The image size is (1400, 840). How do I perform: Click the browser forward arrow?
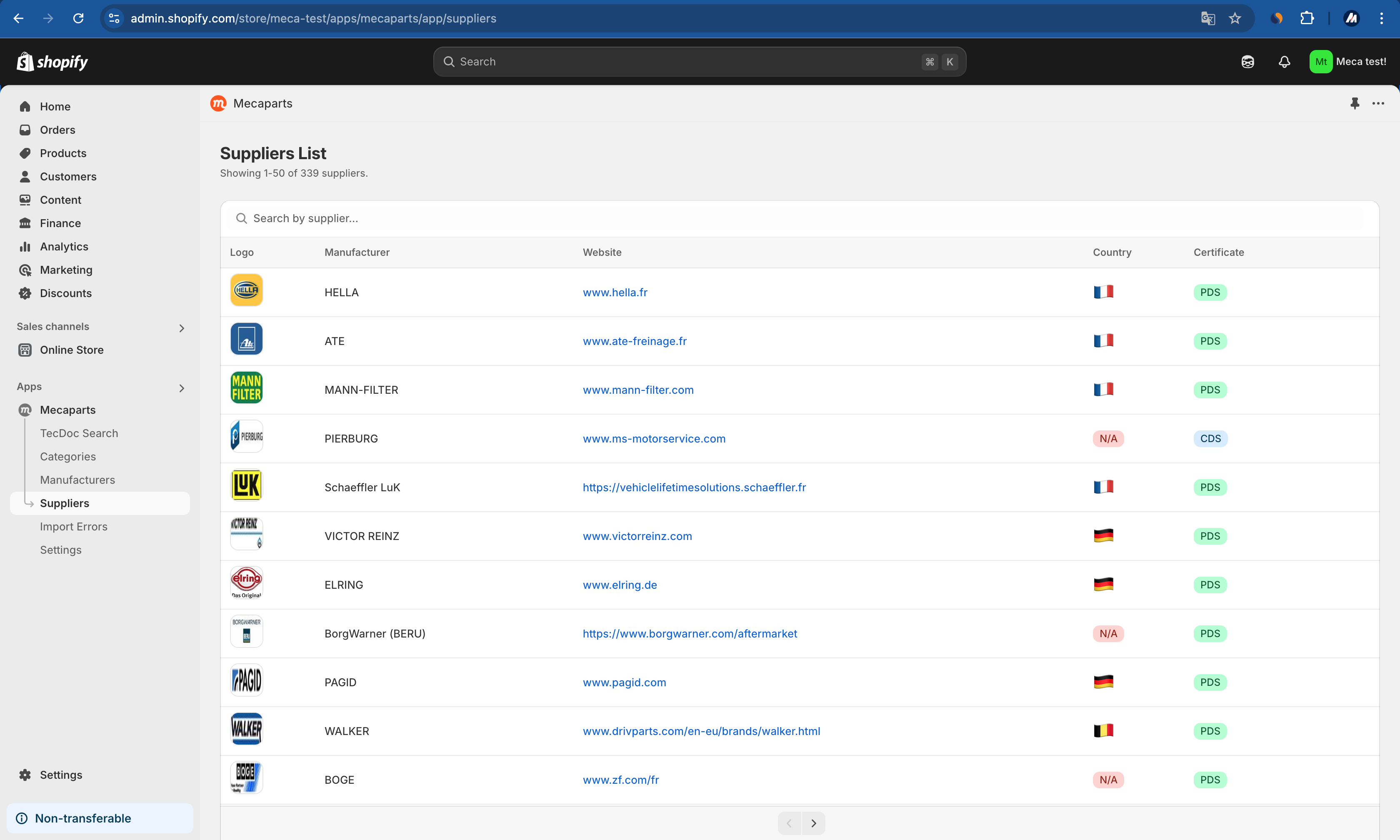click(x=48, y=19)
